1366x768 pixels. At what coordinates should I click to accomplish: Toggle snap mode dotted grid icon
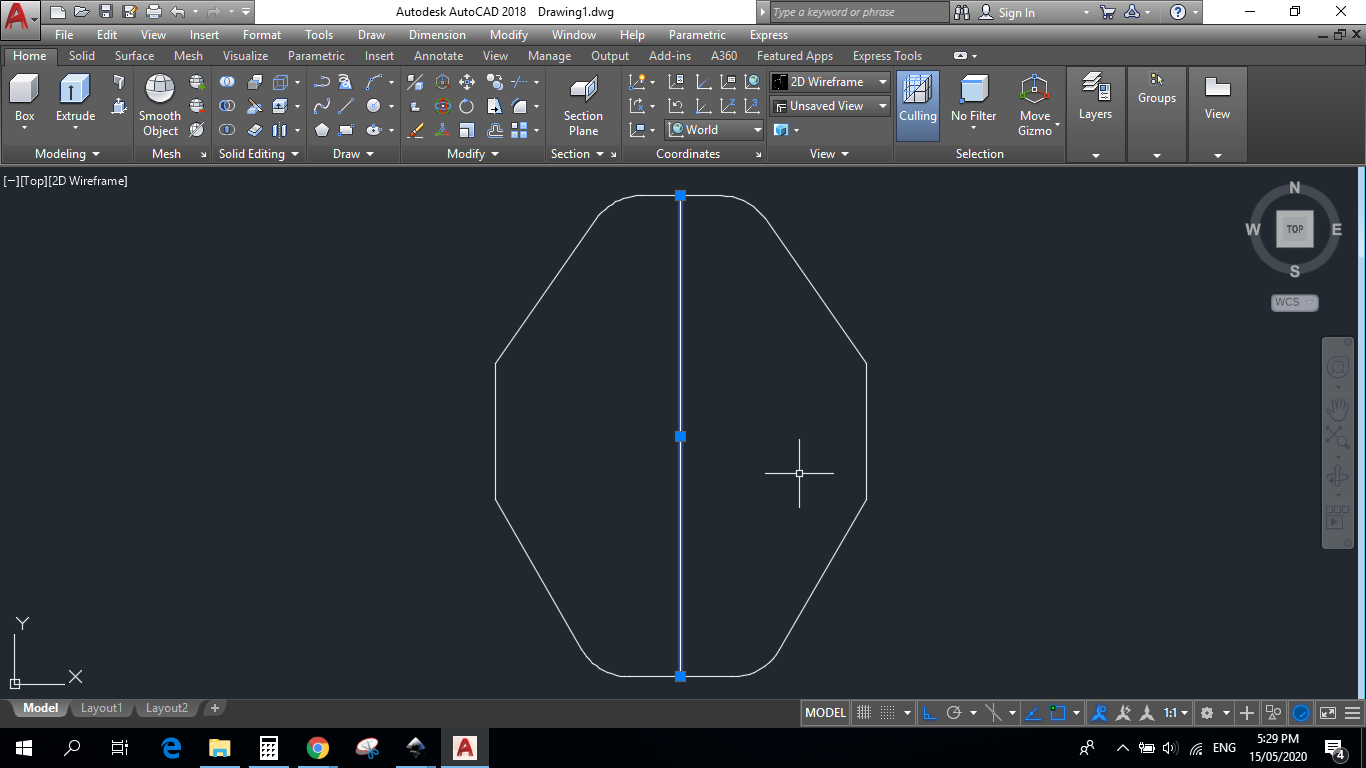pyautogui.click(x=887, y=713)
